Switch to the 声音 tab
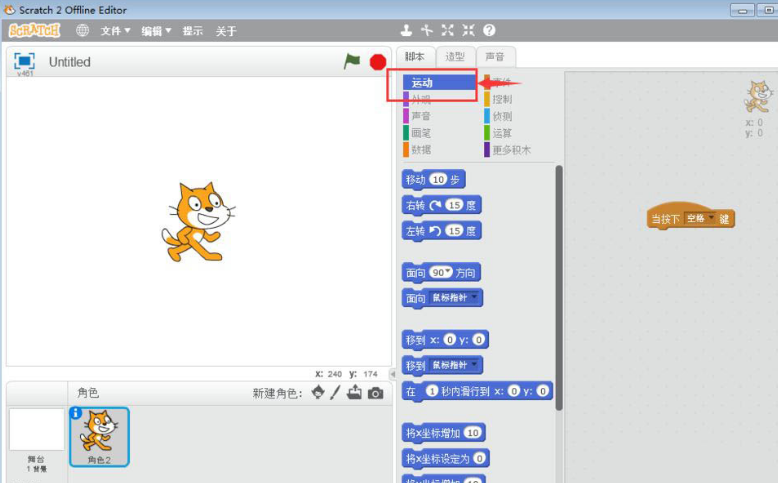The image size is (778, 483). click(495, 57)
